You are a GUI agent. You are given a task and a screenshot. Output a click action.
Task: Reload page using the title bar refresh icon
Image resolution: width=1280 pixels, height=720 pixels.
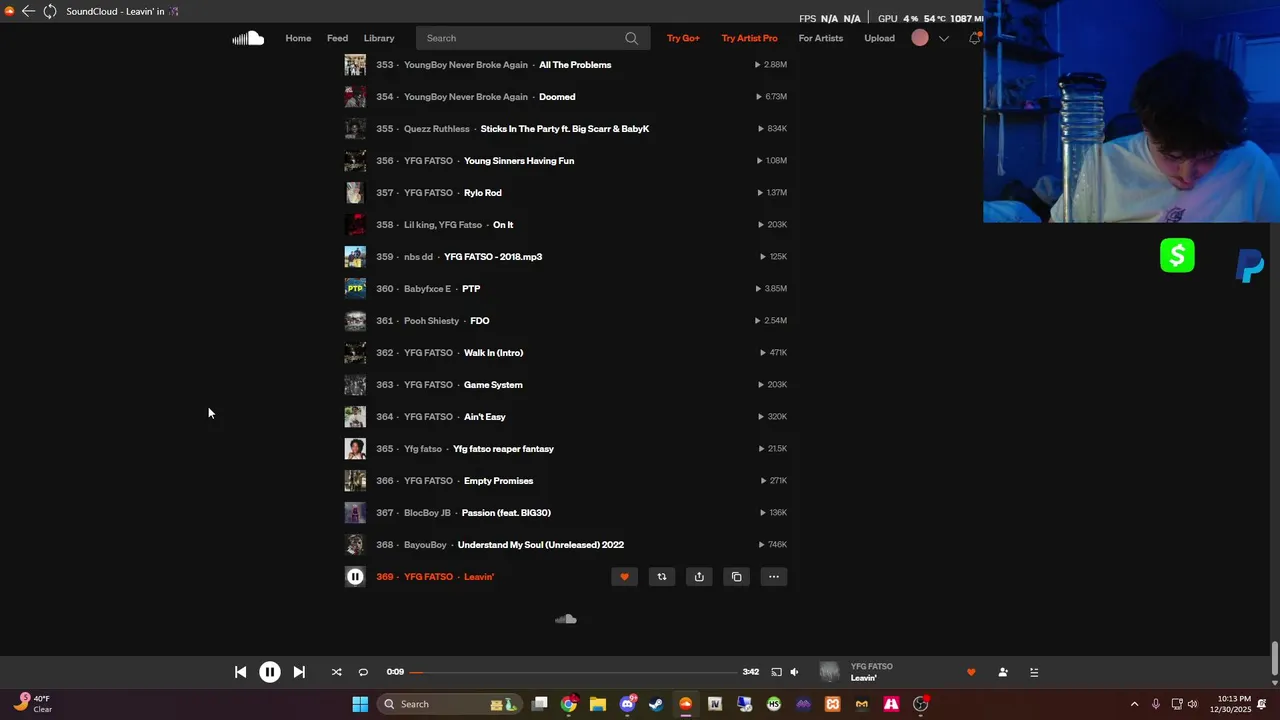49,11
